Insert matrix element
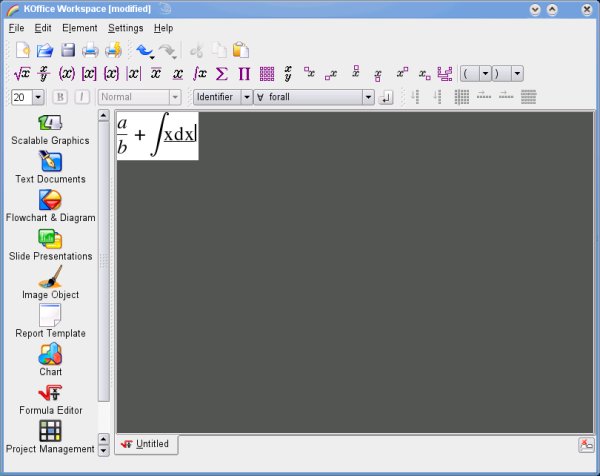600x476 pixels. (x=267, y=73)
